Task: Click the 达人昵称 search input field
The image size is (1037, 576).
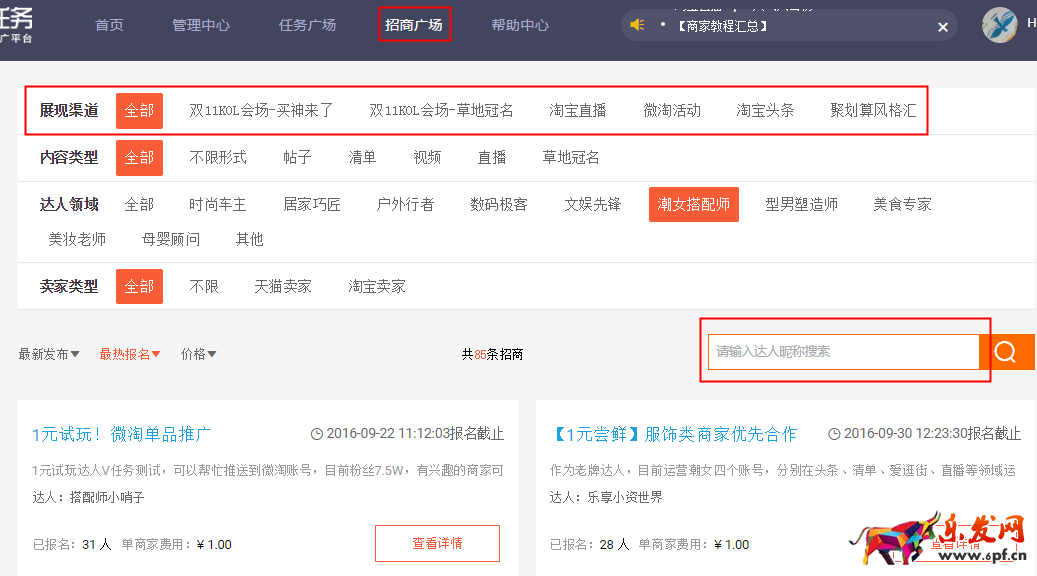Action: 842,352
